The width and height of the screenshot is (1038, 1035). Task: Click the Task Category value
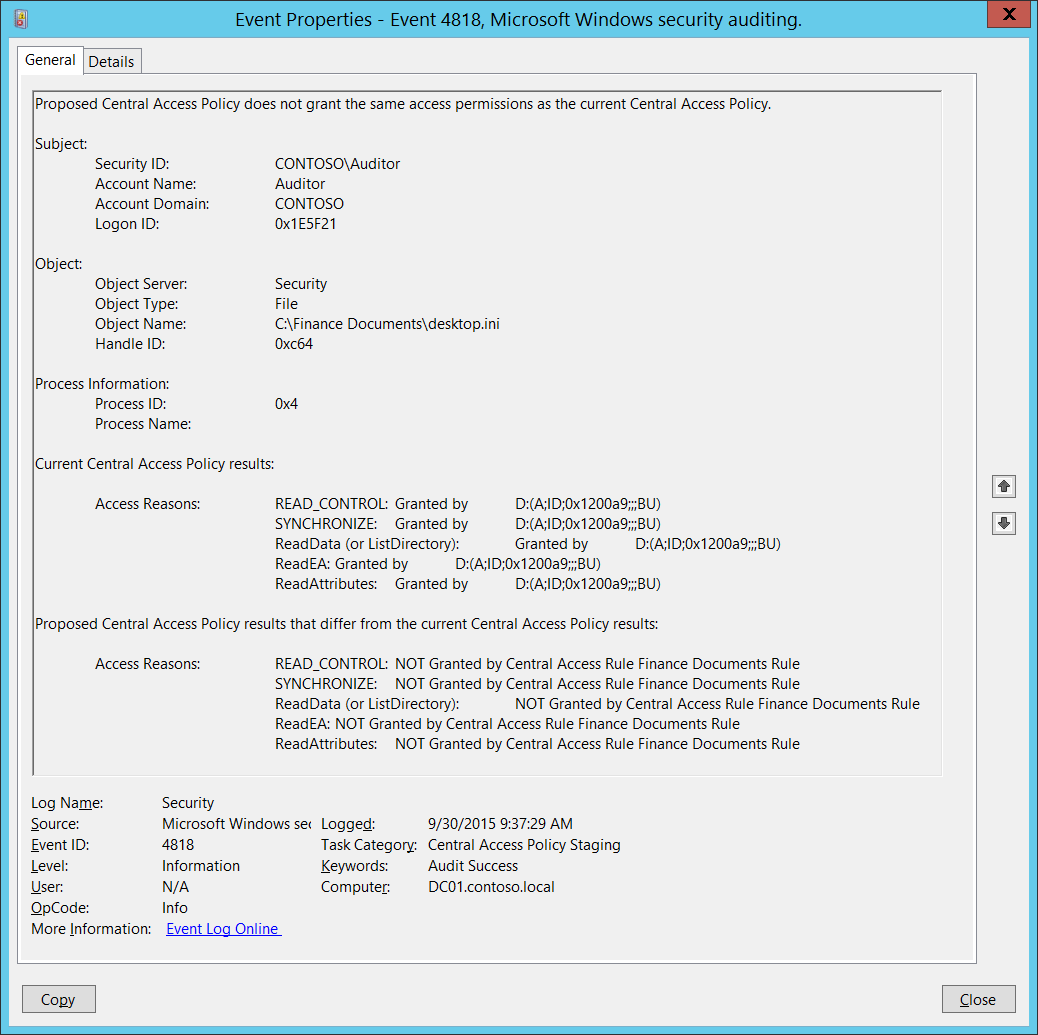(524, 845)
